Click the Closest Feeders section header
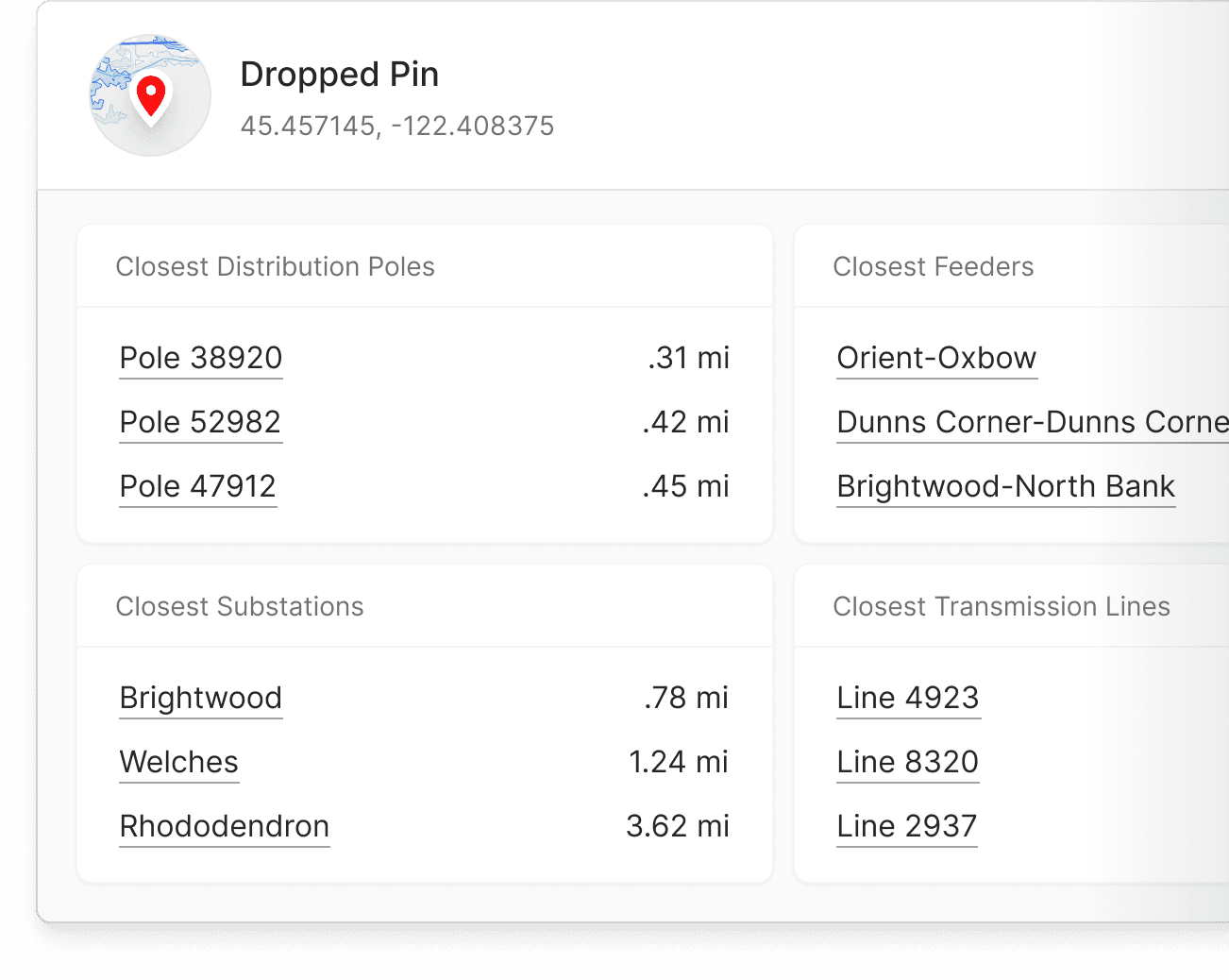1229x980 pixels. tap(934, 266)
